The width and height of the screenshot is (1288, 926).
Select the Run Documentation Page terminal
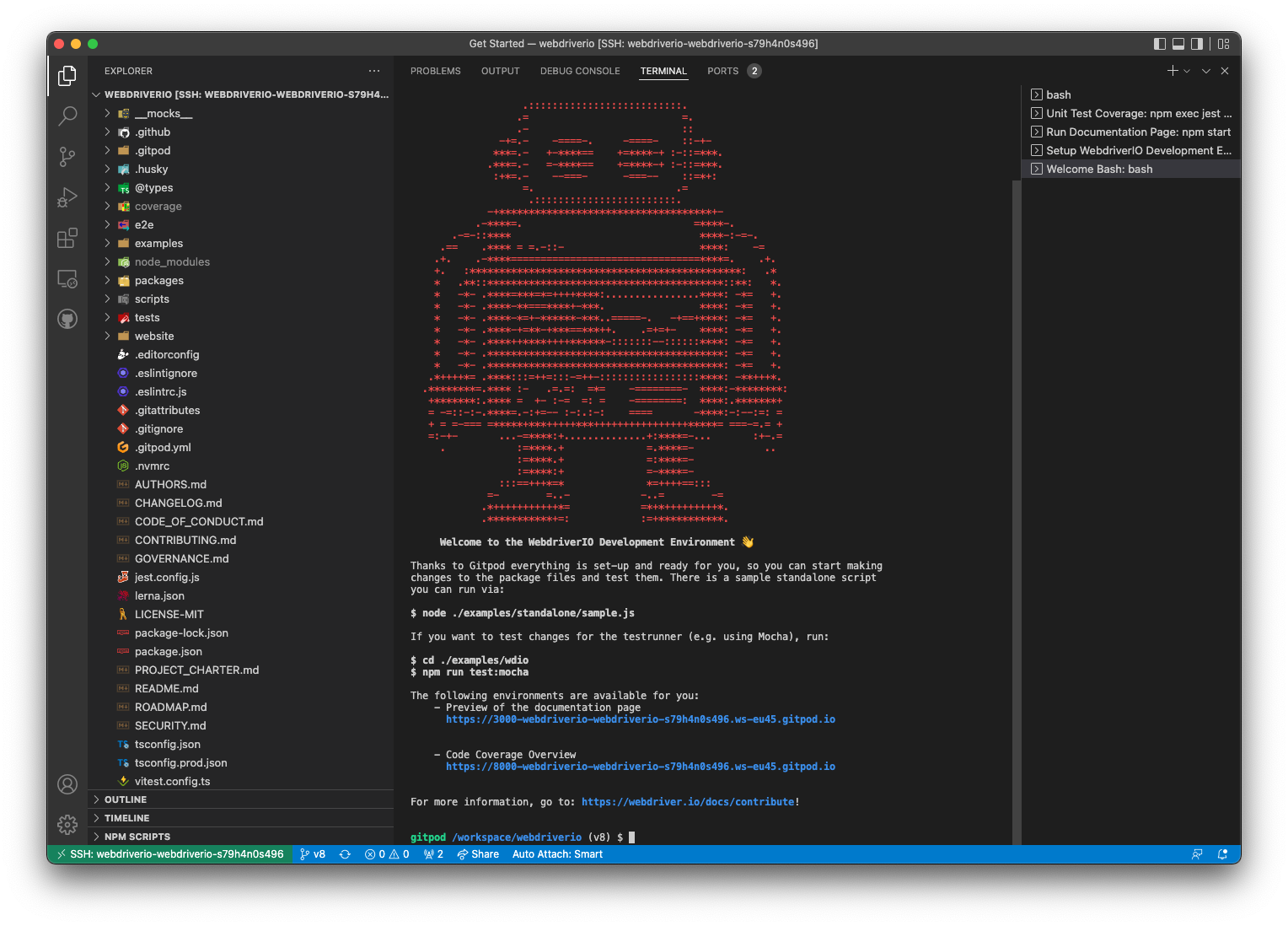coord(1130,132)
